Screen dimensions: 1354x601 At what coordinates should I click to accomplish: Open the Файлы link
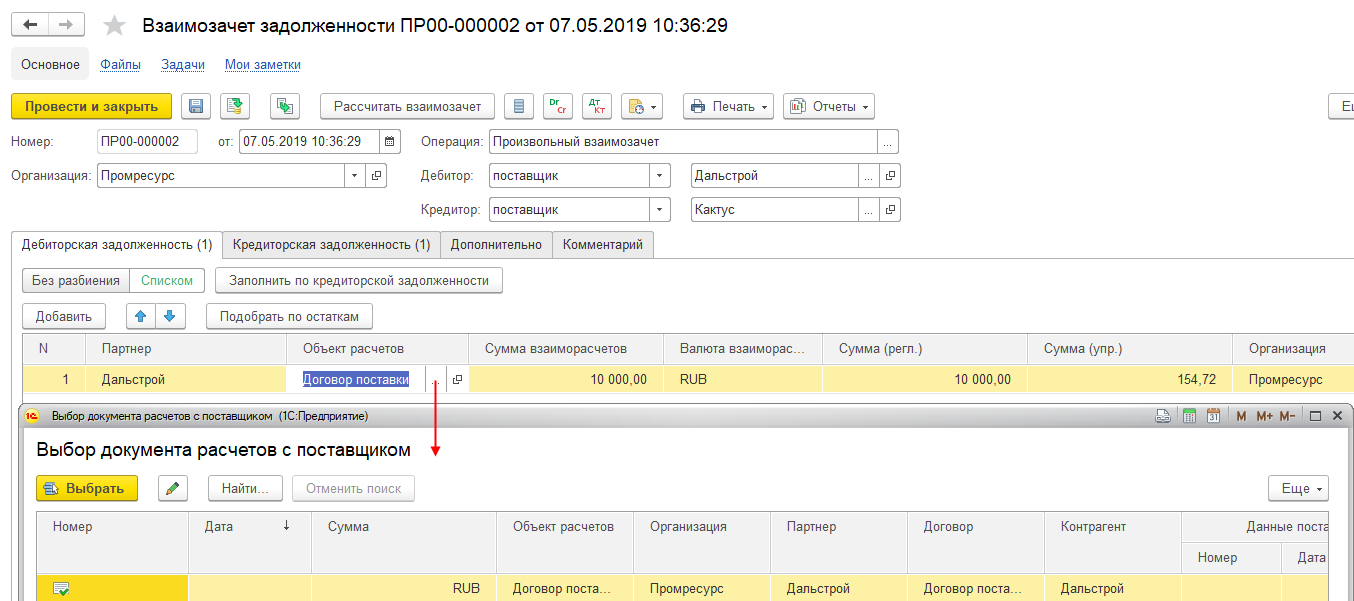pos(120,64)
